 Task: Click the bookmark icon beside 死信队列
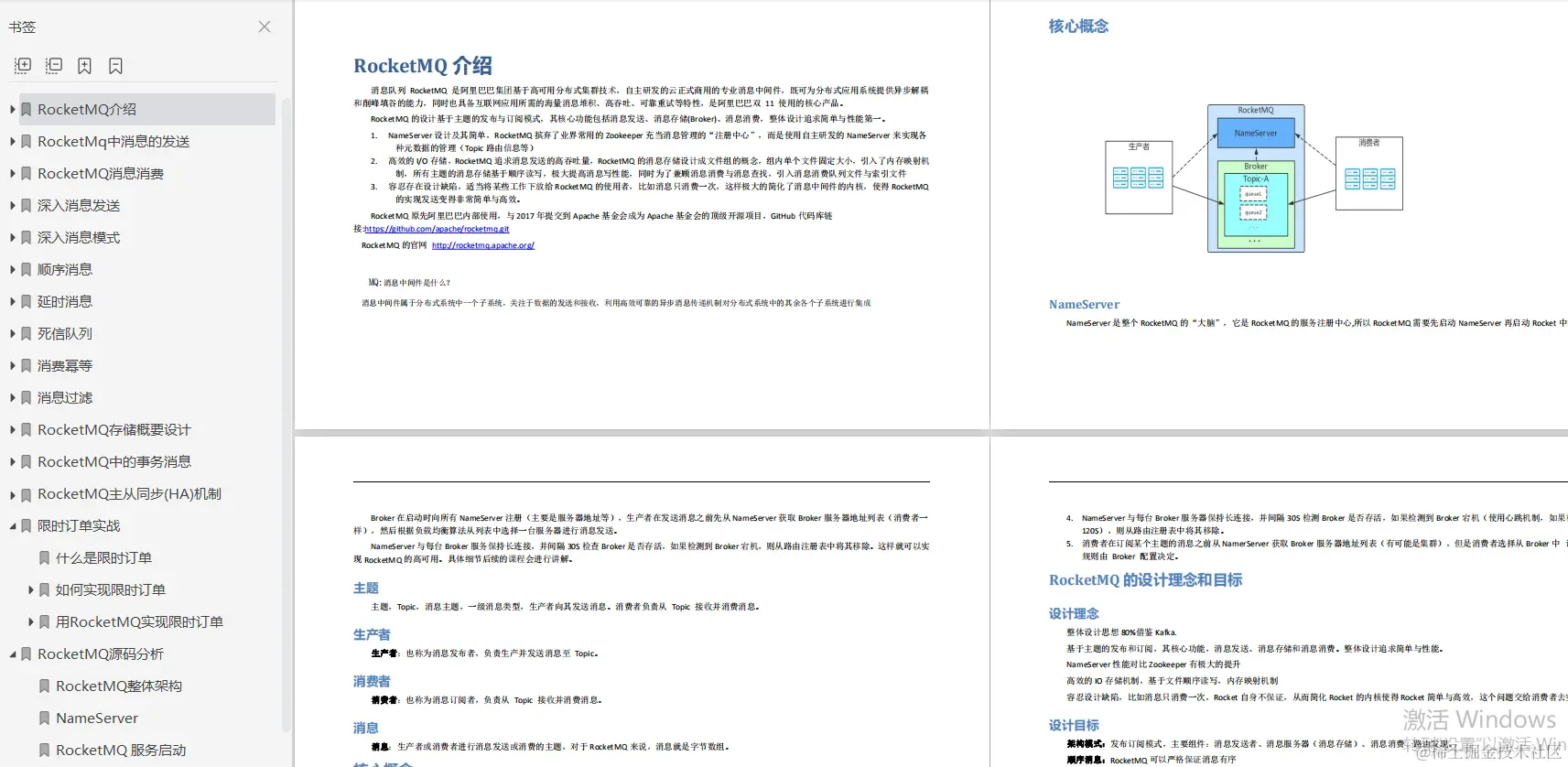pyautogui.click(x=26, y=333)
